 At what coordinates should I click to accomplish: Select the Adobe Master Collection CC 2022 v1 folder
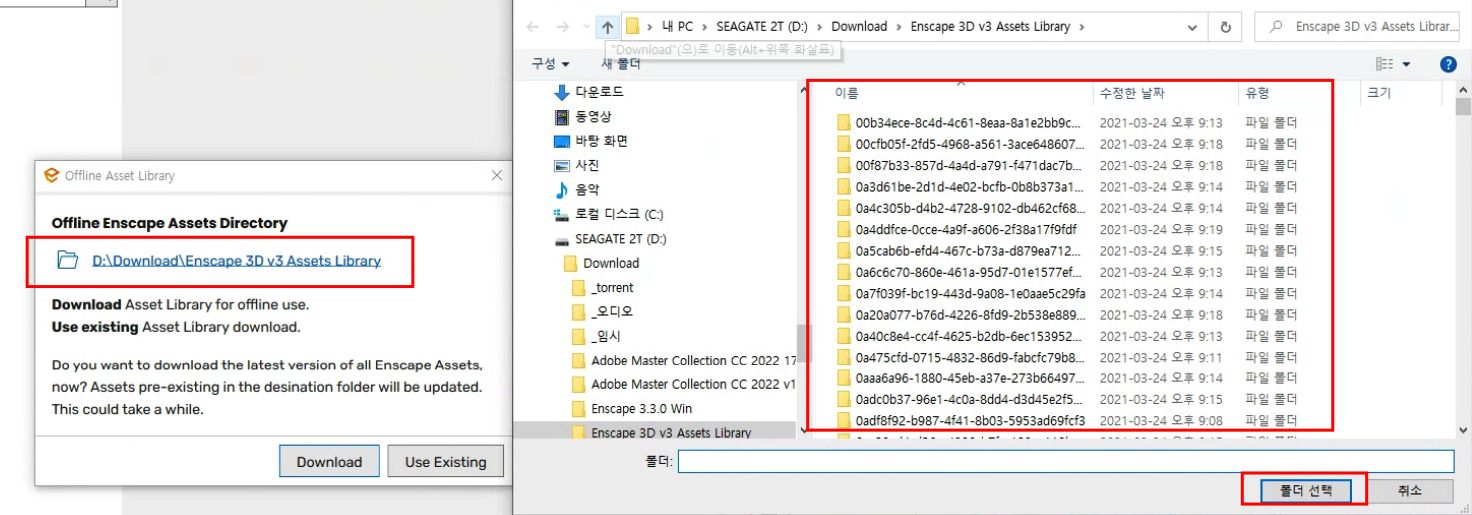694,384
